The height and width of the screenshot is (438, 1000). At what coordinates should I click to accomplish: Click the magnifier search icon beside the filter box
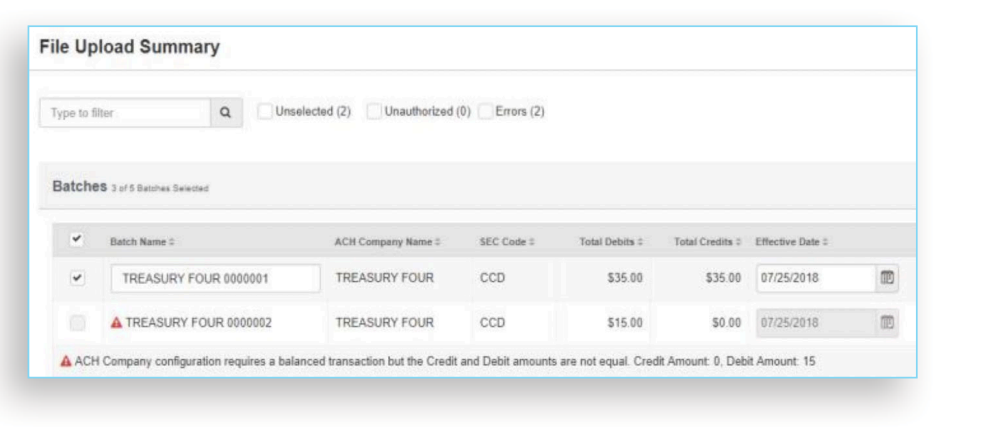225,113
